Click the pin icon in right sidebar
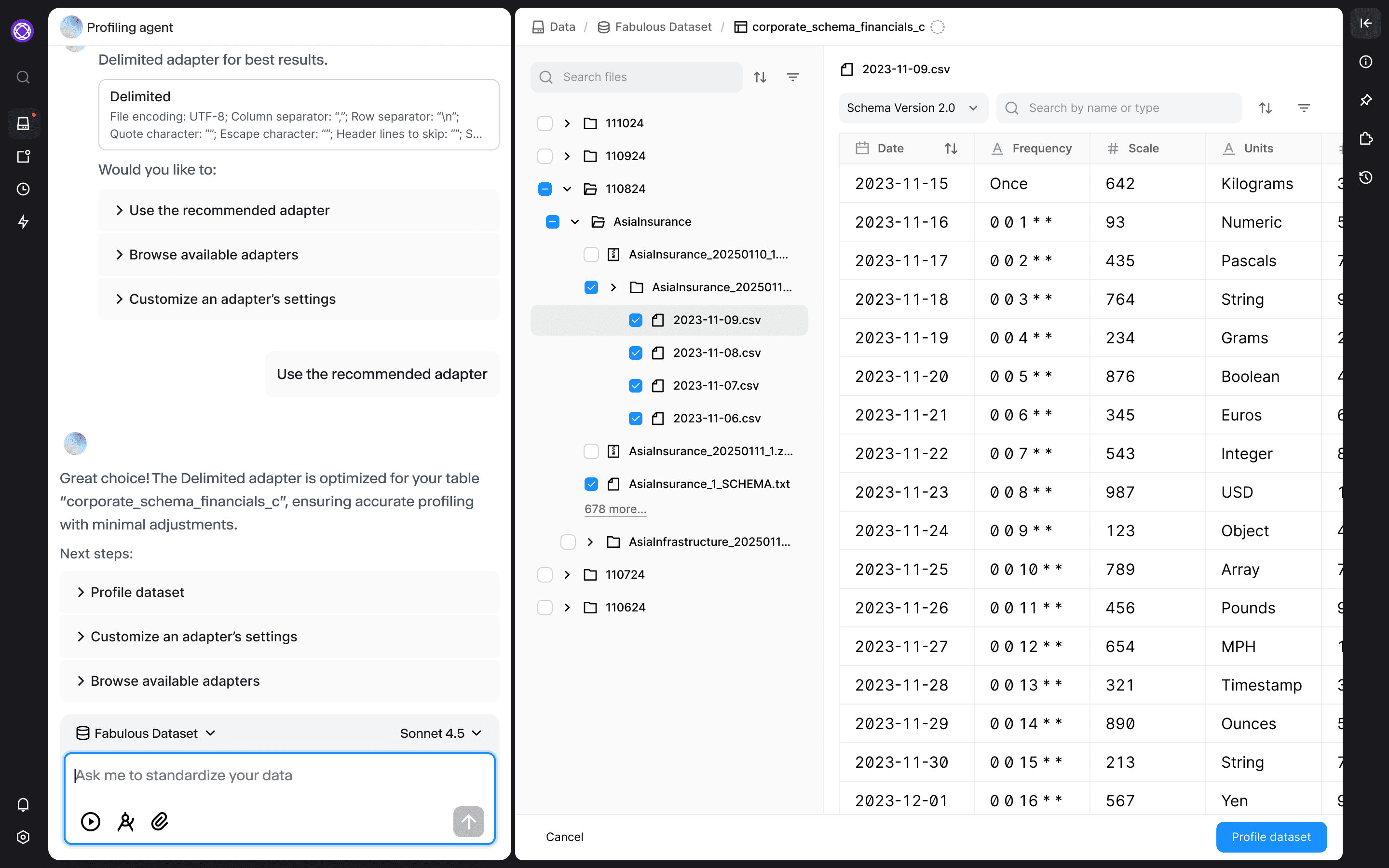This screenshot has height=868, width=1389. [x=1365, y=100]
